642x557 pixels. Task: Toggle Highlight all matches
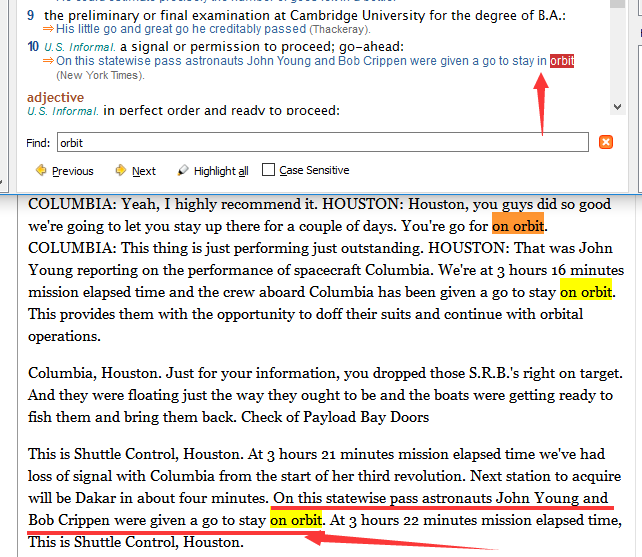pos(213,170)
